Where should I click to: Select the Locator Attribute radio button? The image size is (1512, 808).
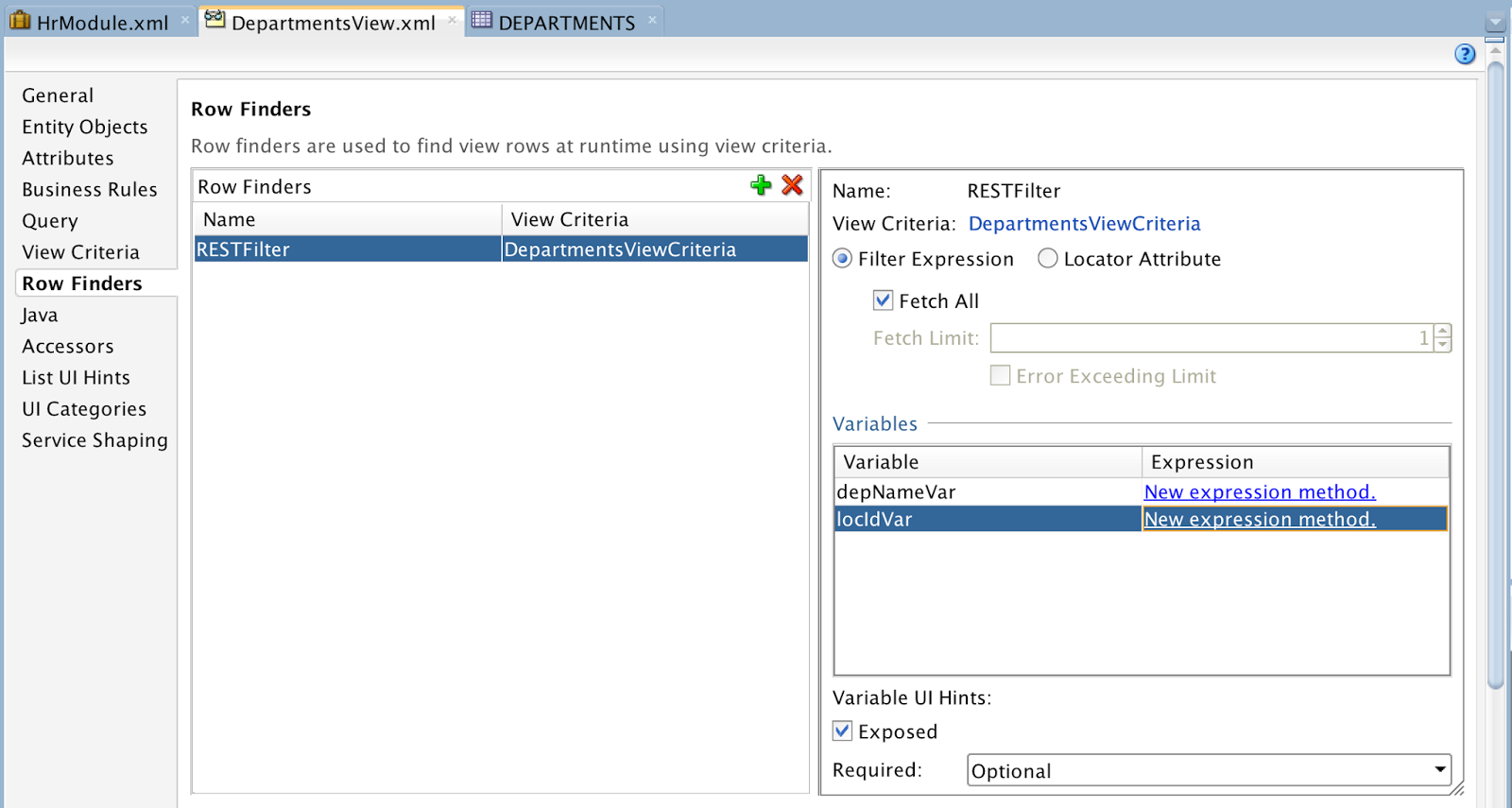point(1047,258)
